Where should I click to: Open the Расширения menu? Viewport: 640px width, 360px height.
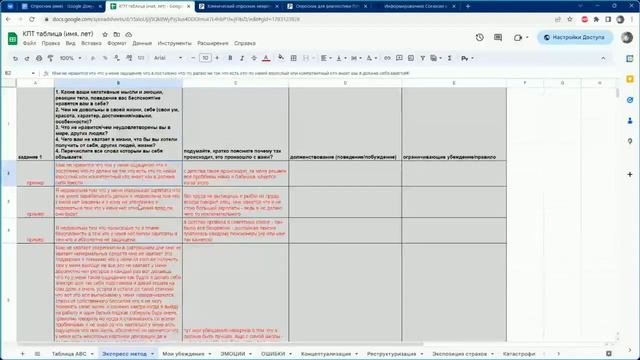pos(213,43)
